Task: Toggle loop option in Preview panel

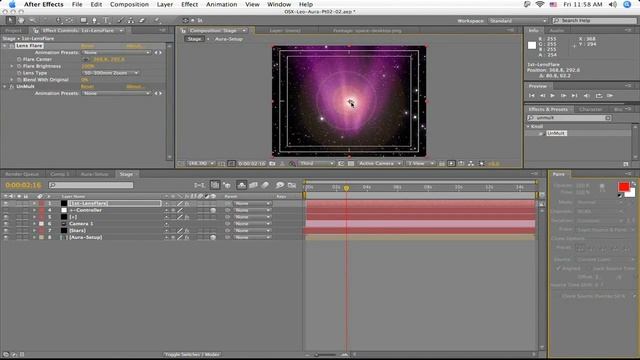Action: coord(599,96)
